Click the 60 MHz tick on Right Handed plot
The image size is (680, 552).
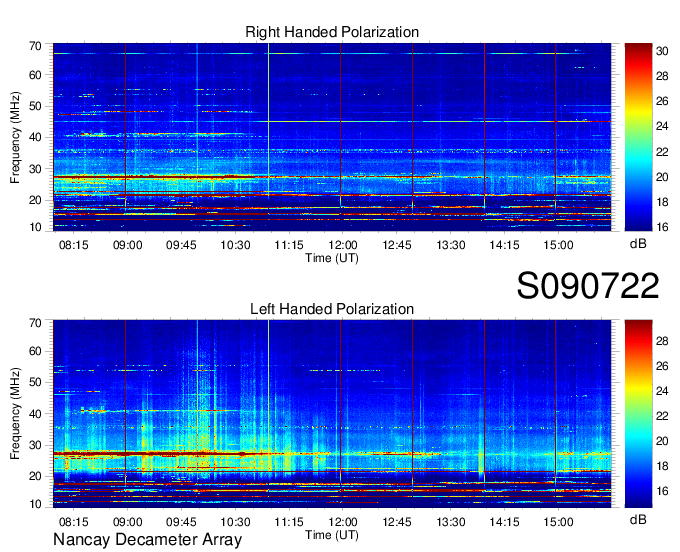(x=35, y=75)
